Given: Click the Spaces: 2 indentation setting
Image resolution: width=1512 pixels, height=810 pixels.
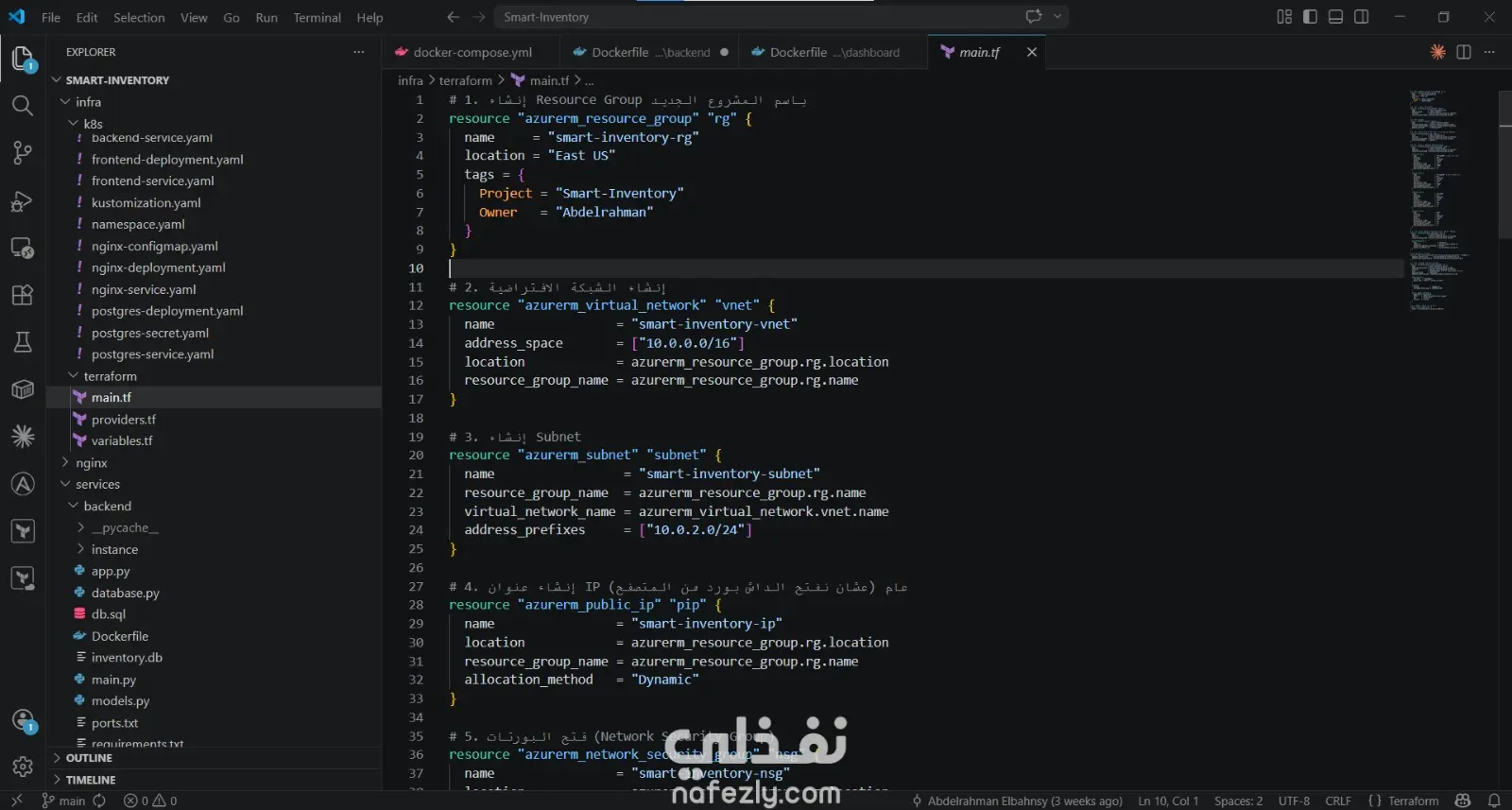Looking at the screenshot, I should pyautogui.click(x=1238, y=801).
